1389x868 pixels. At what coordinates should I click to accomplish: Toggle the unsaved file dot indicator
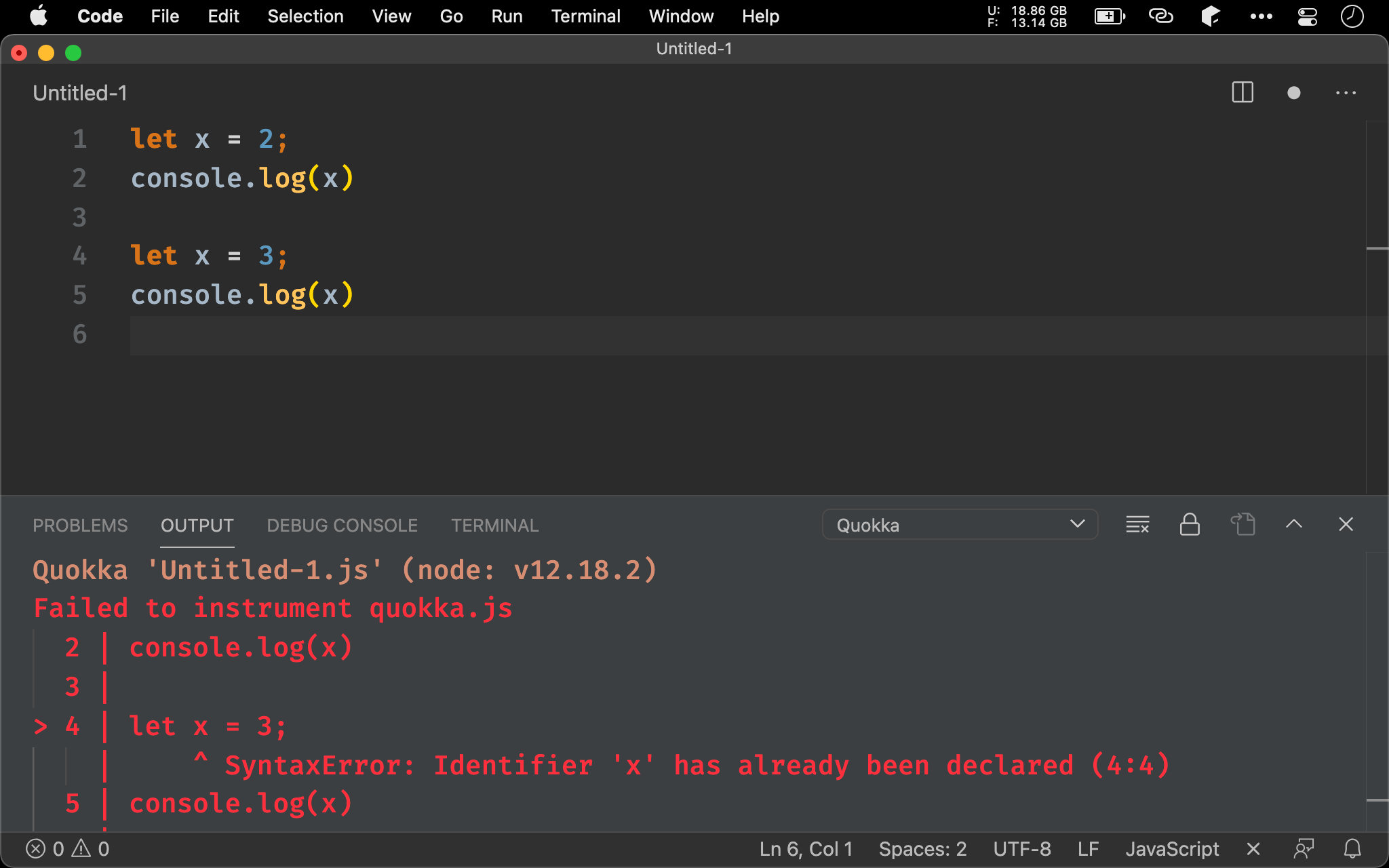[x=1294, y=93]
